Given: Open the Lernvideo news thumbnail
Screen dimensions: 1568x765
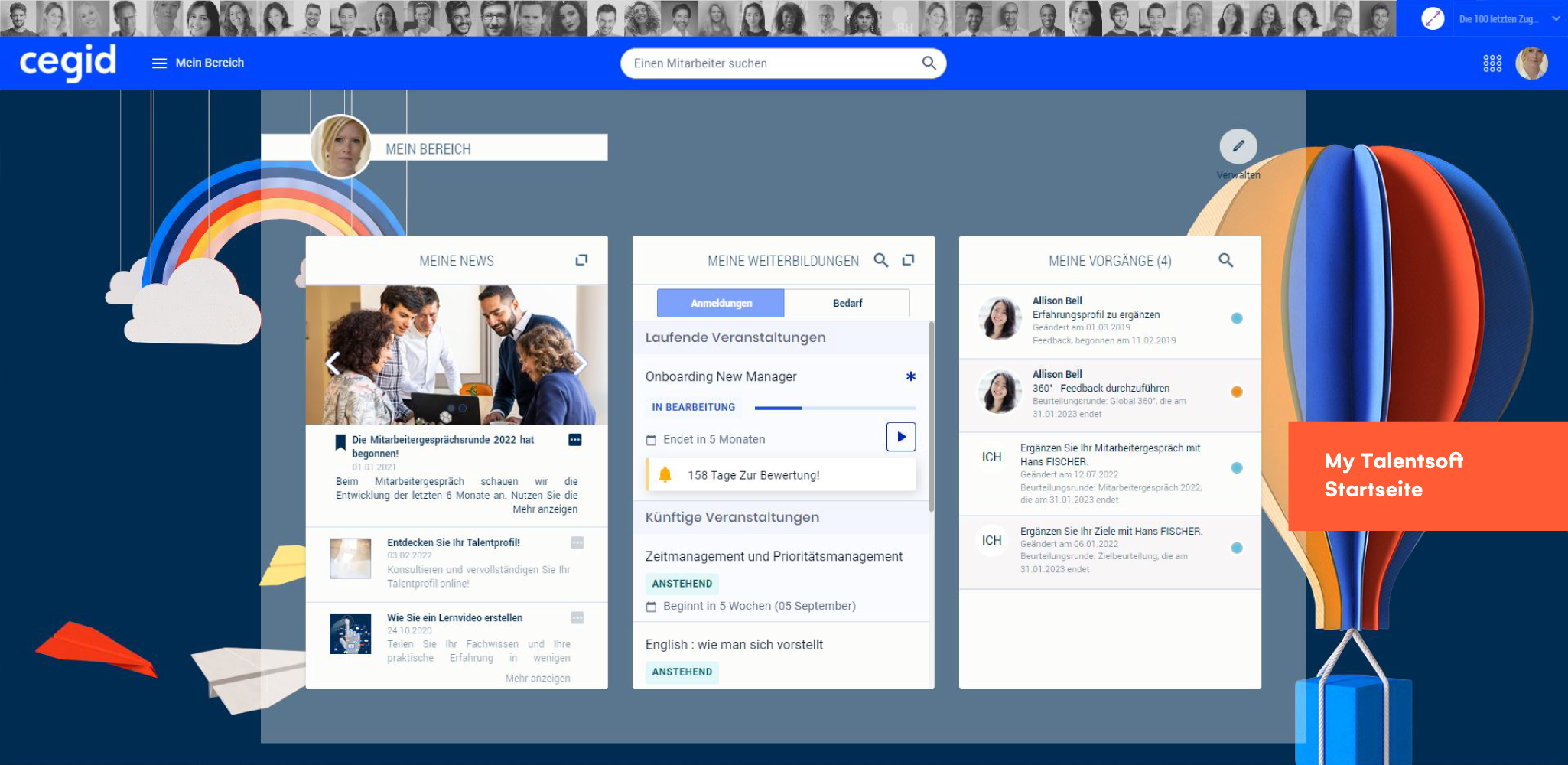Looking at the screenshot, I should 350,634.
